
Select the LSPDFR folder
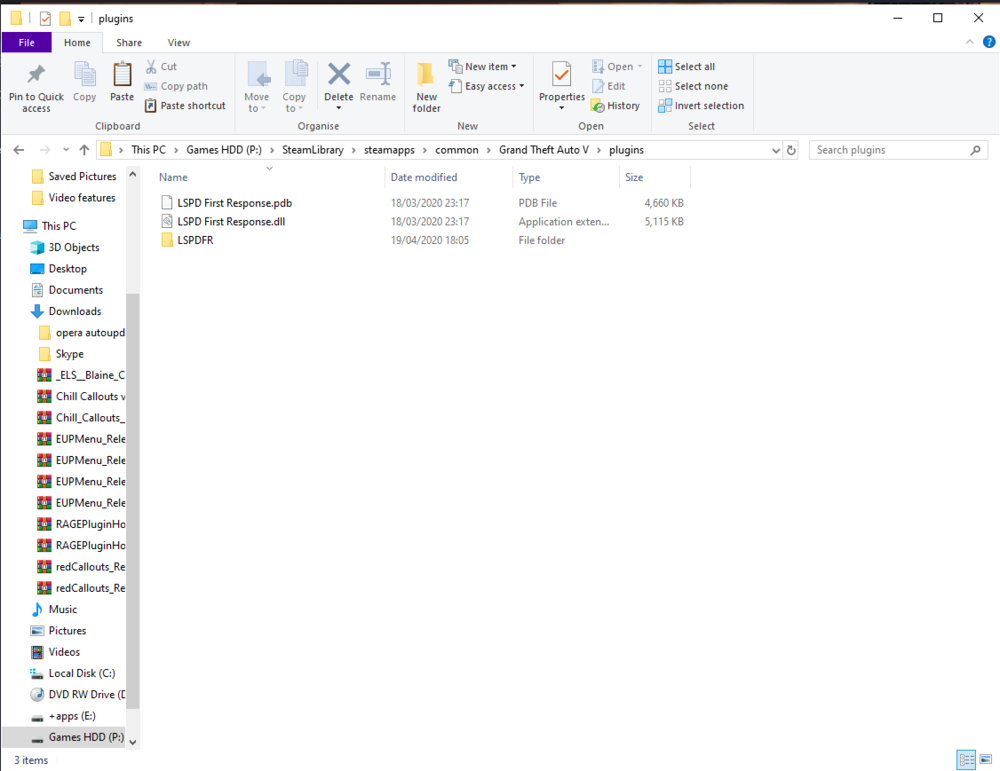(195, 240)
